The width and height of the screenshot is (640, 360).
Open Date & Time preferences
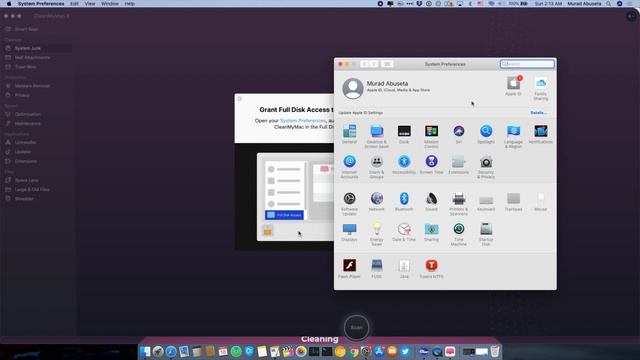[404, 232]
